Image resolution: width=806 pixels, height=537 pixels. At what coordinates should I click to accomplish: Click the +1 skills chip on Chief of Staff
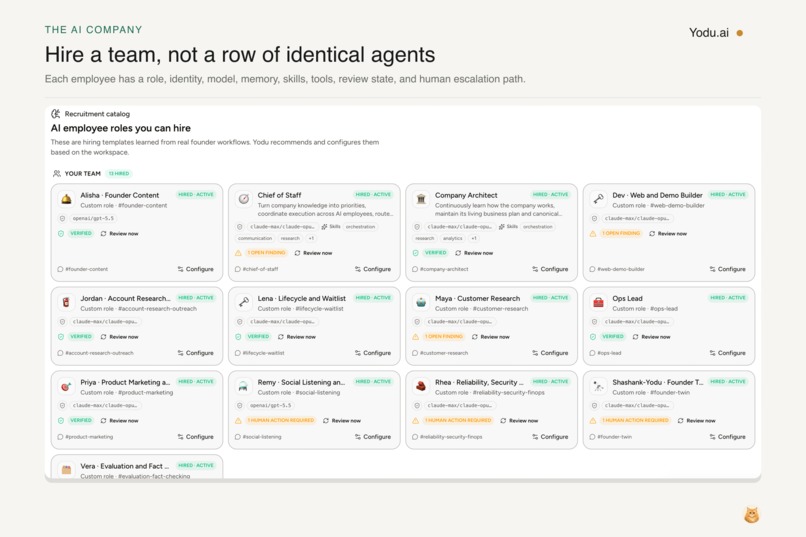pos(311,238)
